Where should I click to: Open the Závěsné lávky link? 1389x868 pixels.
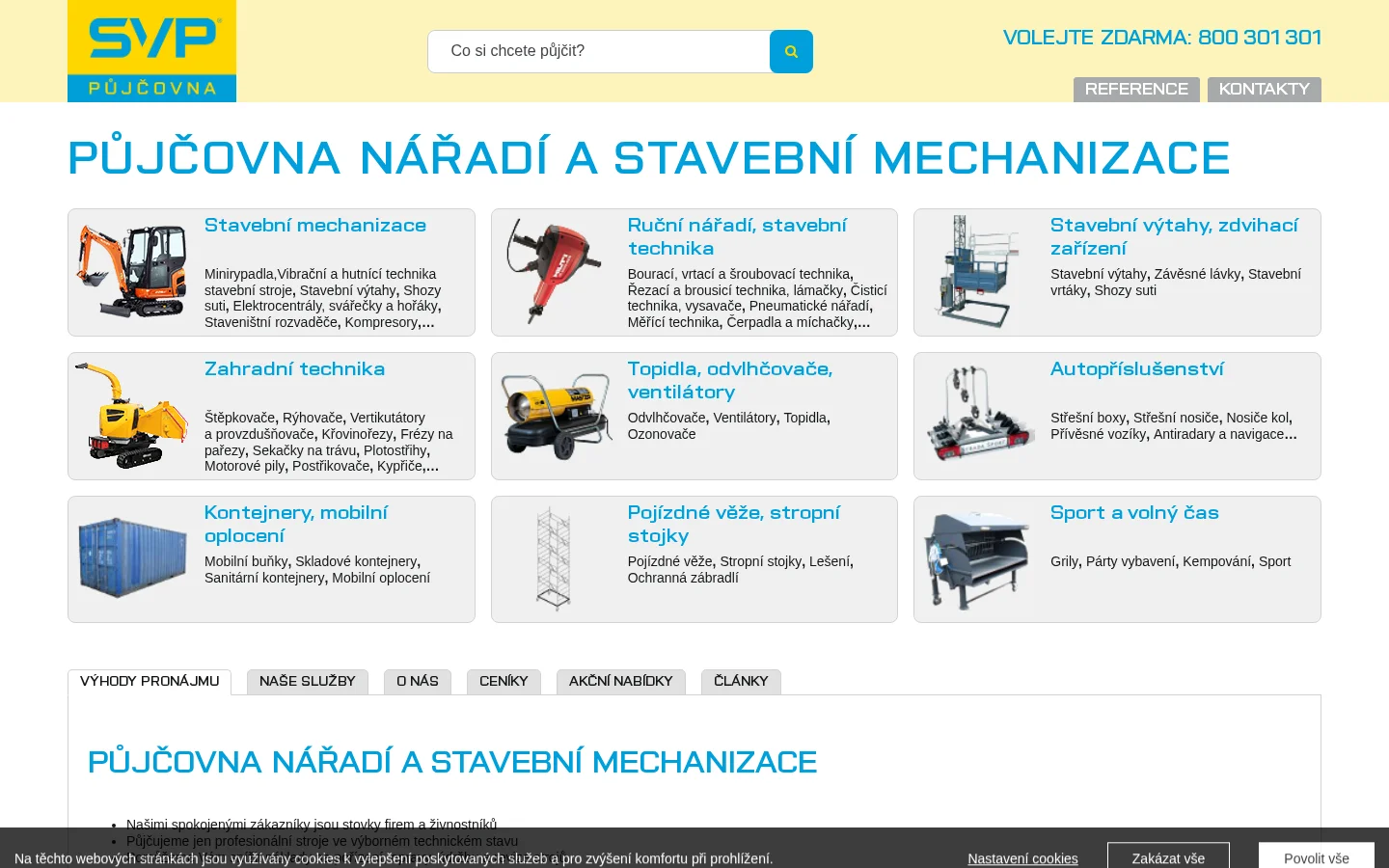(1197, 274)
